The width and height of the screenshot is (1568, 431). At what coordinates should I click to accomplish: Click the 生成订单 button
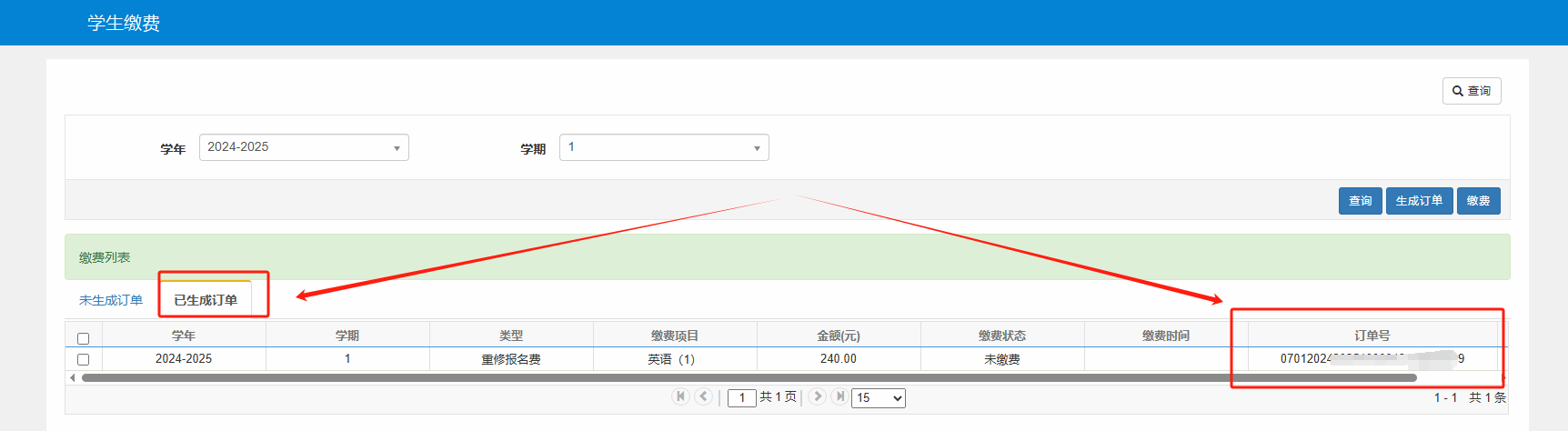click(1419, 201)
